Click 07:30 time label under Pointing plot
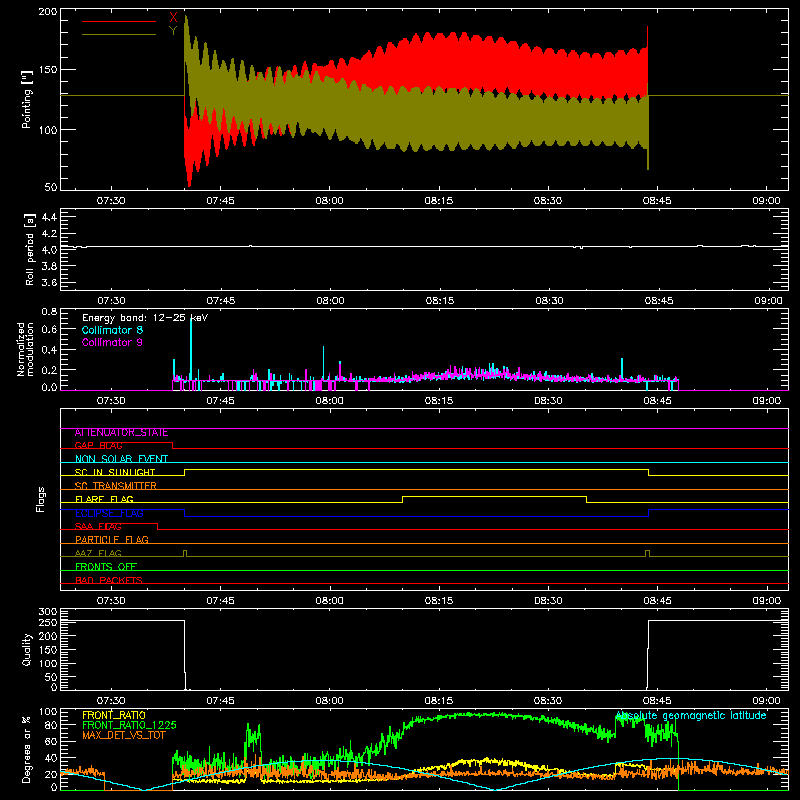 coord(111,201)
